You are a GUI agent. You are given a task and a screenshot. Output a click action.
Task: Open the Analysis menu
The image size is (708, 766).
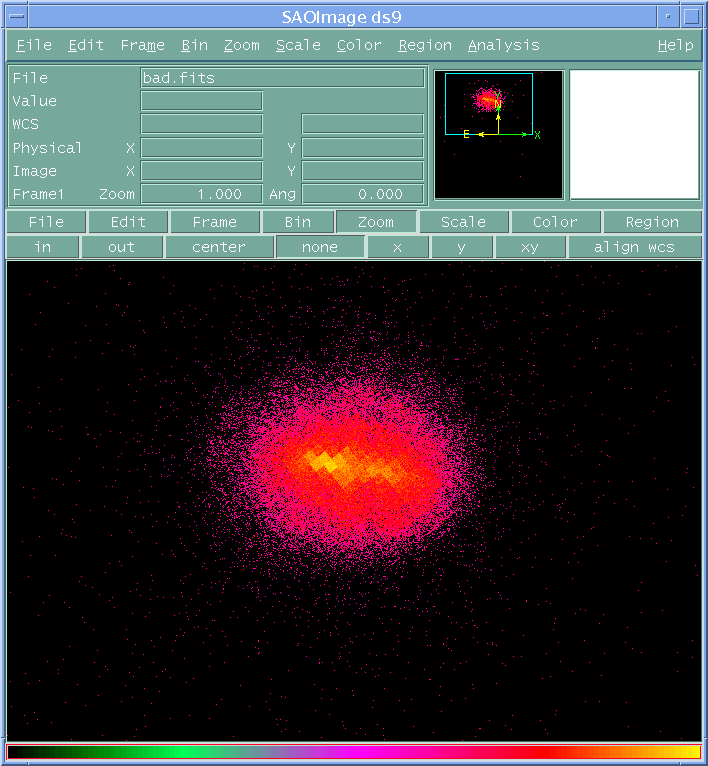click(504, 45)
